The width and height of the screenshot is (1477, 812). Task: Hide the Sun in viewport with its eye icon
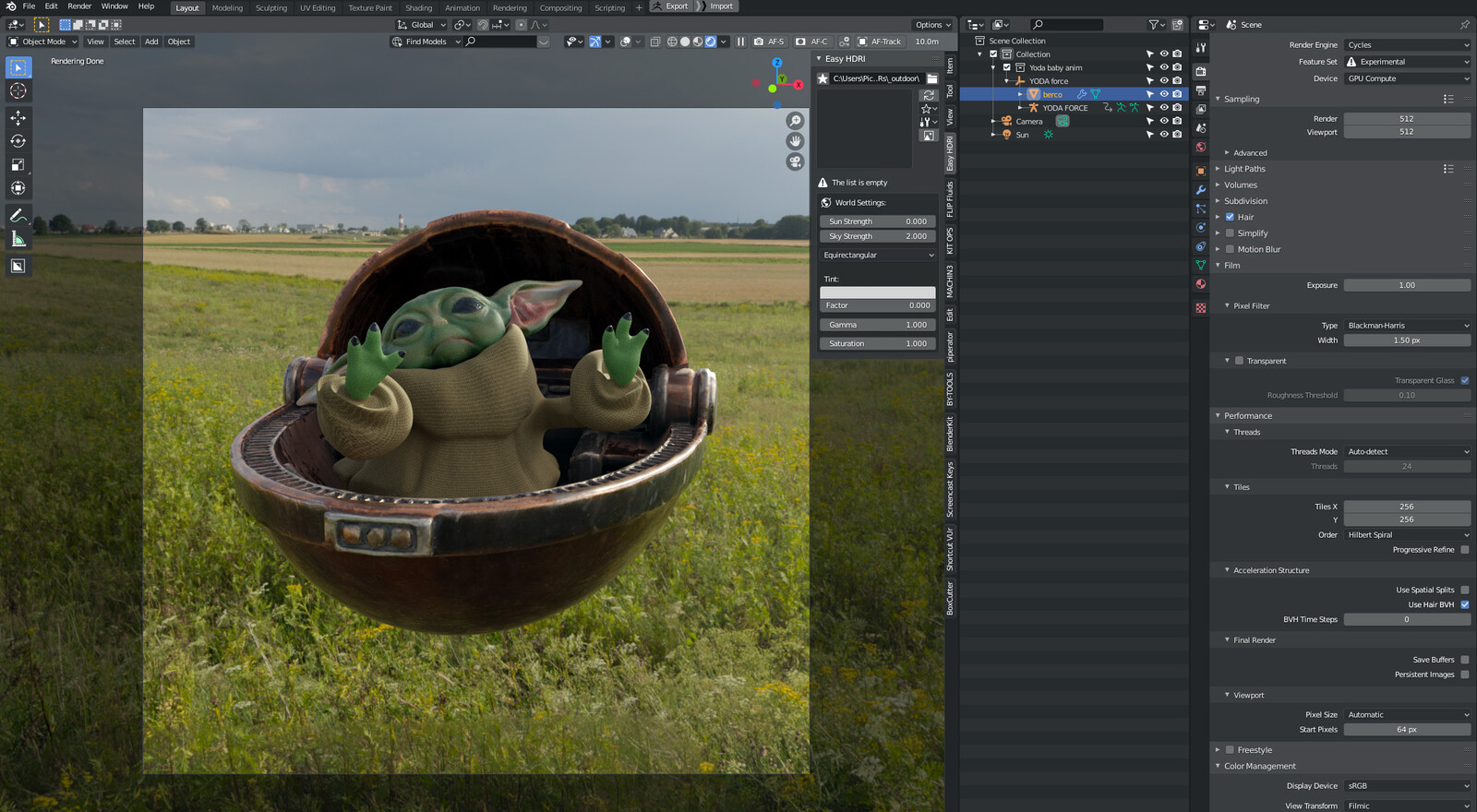pos(1164,135)
